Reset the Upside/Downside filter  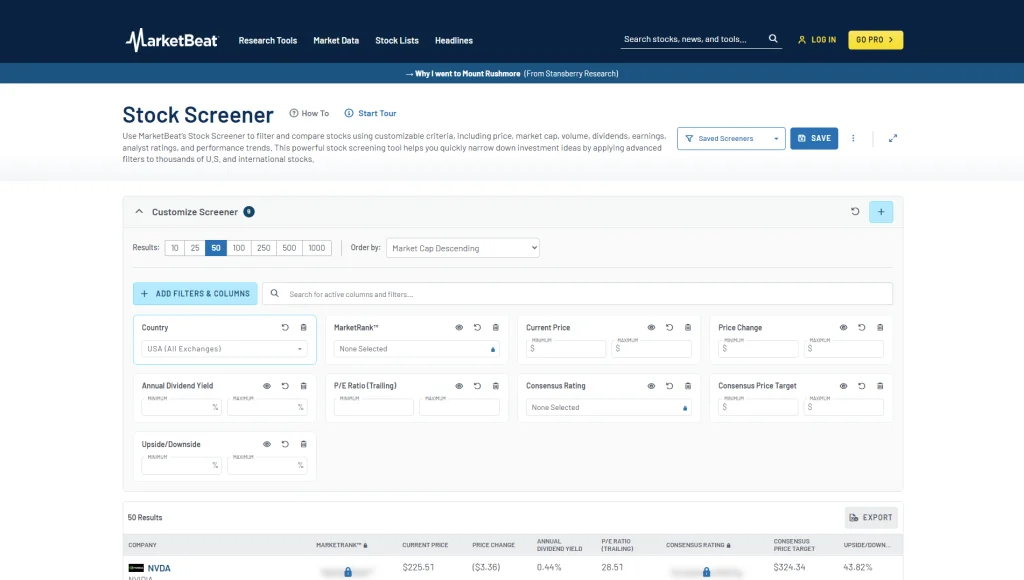tap(285, 444)
